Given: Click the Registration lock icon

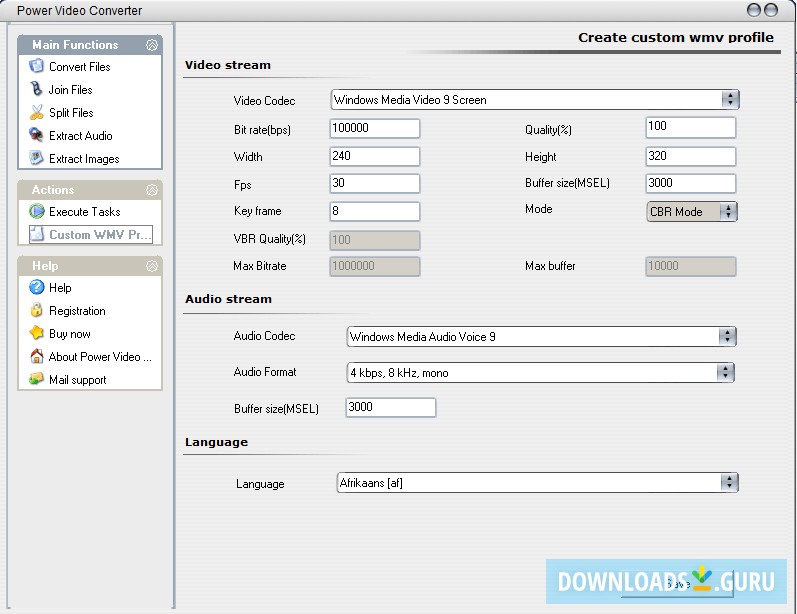Looking at the screenshot, I should coord(37,310).
